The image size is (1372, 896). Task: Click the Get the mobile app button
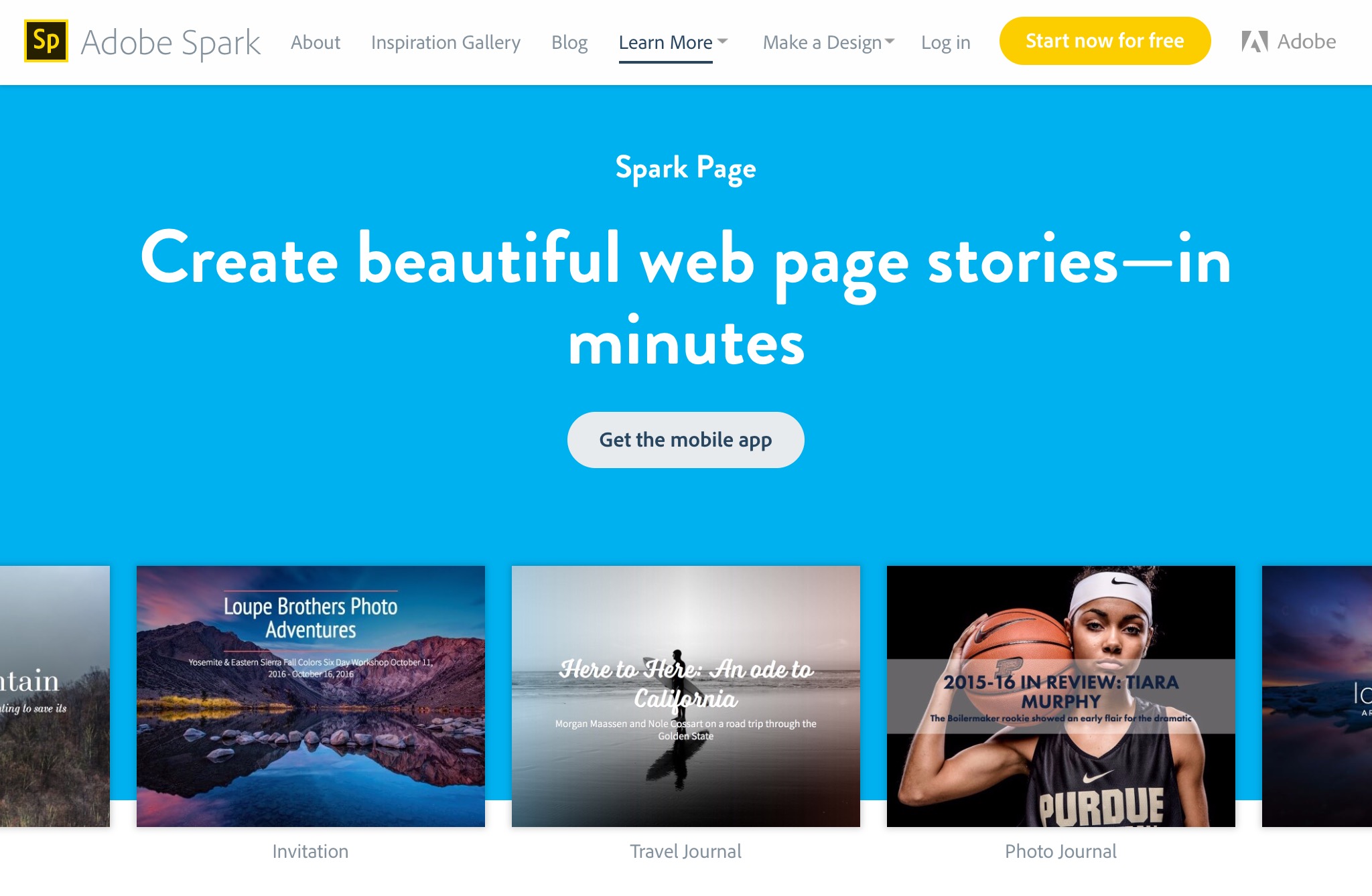coord(685,440)
